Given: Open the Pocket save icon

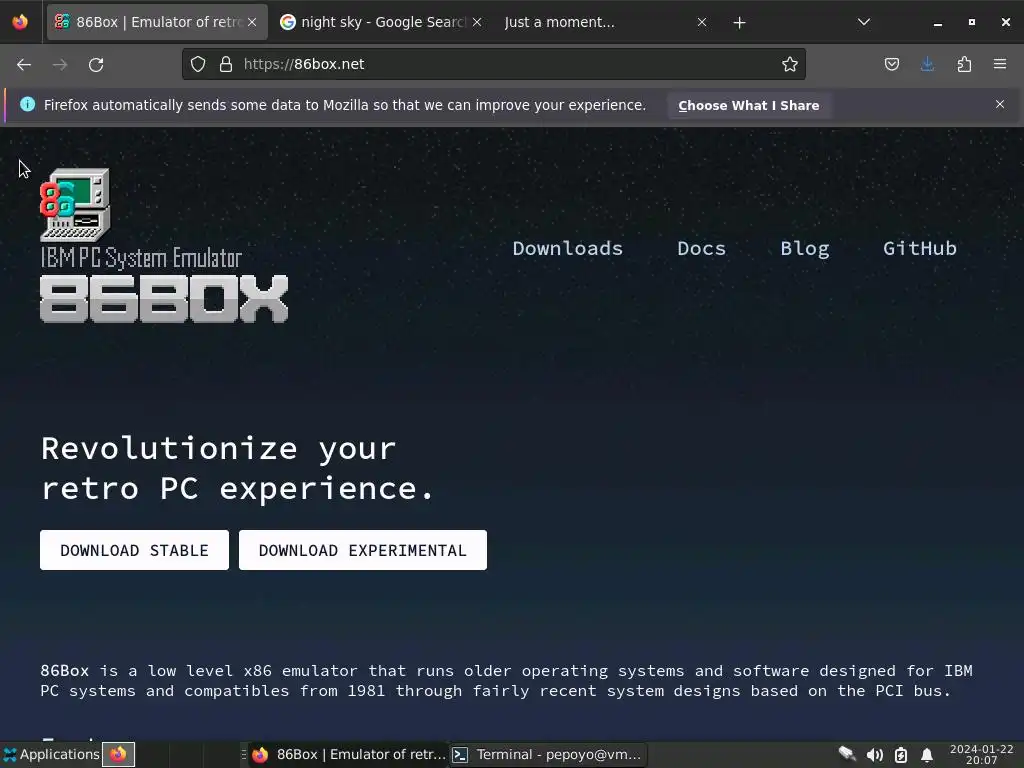Looking at the screenshot, I should (x=891, y=64).
